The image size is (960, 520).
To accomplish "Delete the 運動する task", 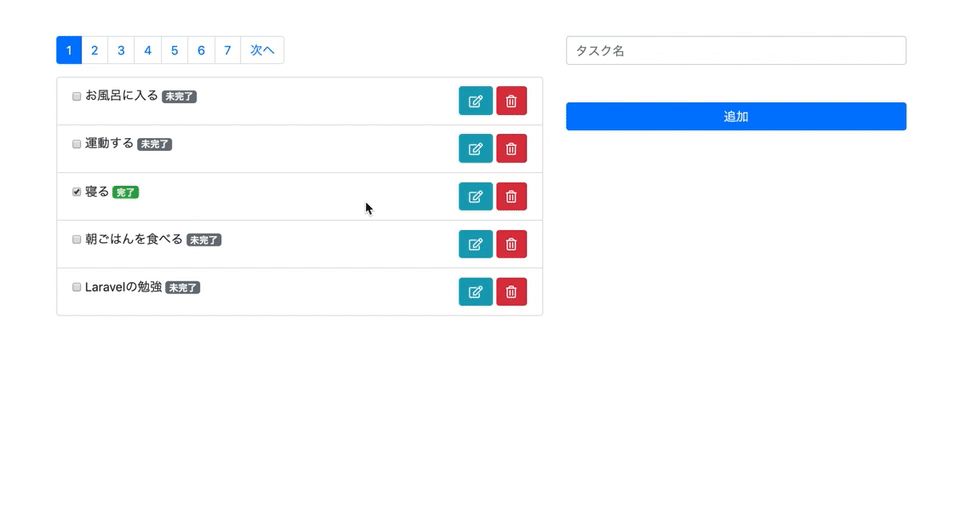I will click(x=511, y=149).
